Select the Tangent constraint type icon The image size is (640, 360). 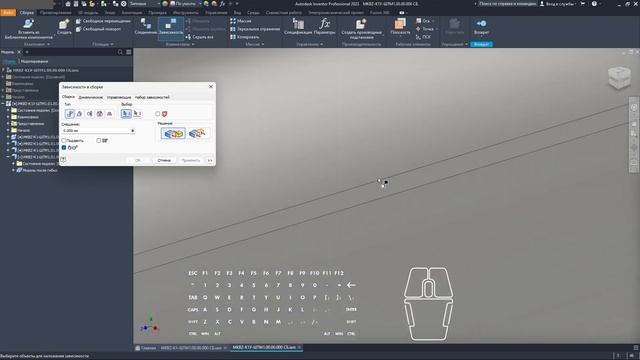[x=89, y=114]
